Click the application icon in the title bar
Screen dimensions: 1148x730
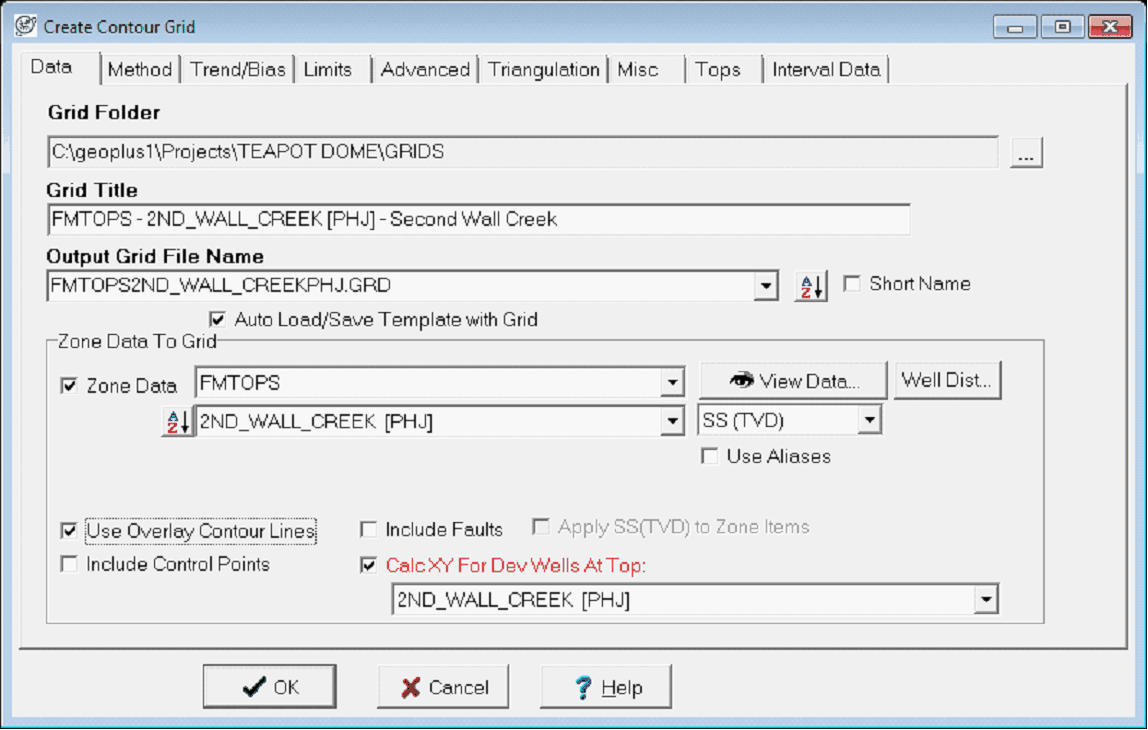[26, 26]
